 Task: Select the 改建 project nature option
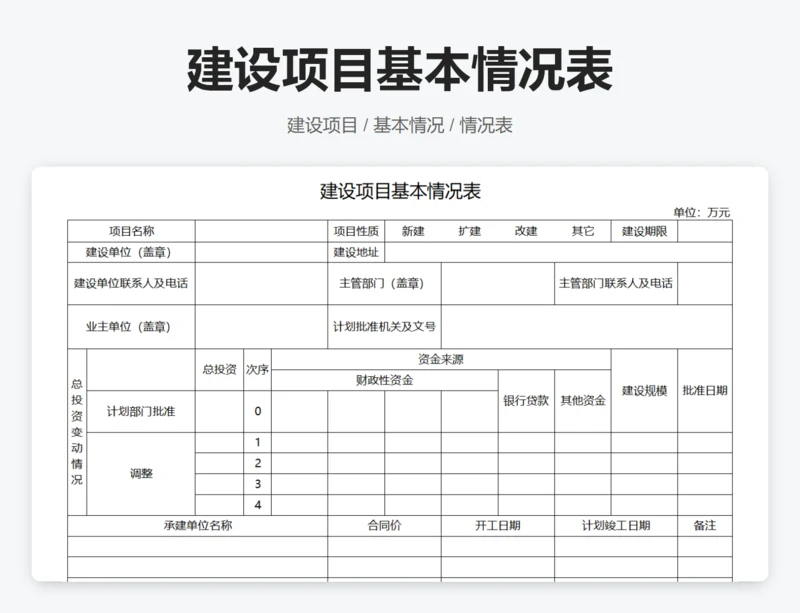(526, 231)
